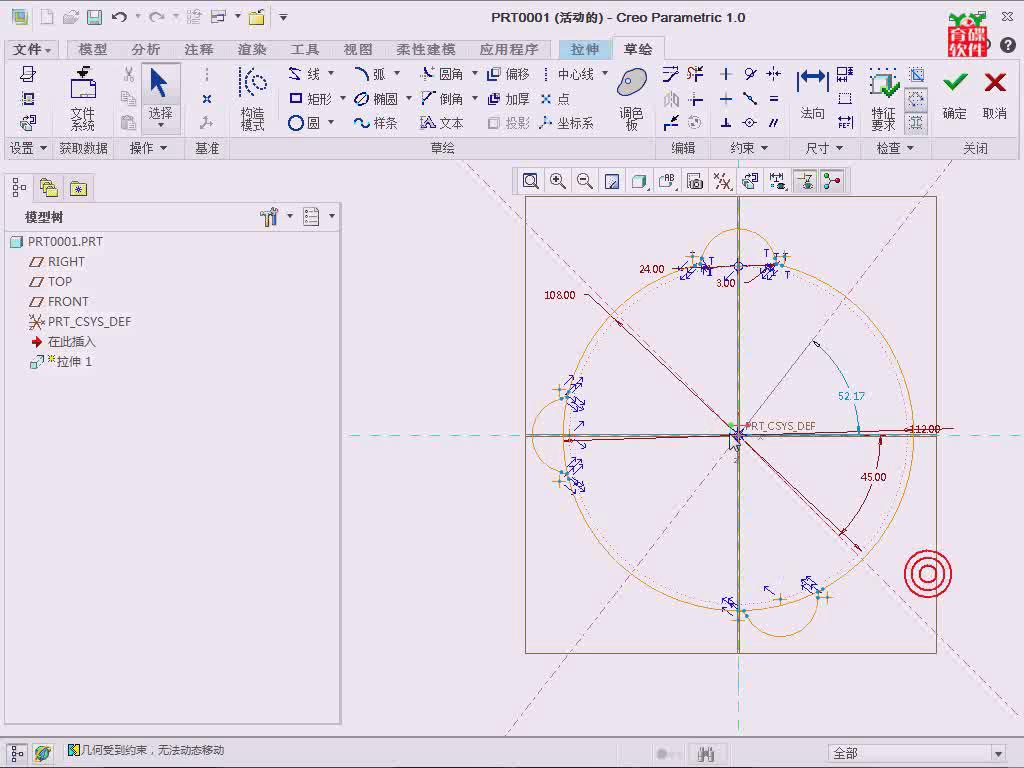Click the help question mark icon
This screenshot has width=1024, height=768.
point(1008,45)
